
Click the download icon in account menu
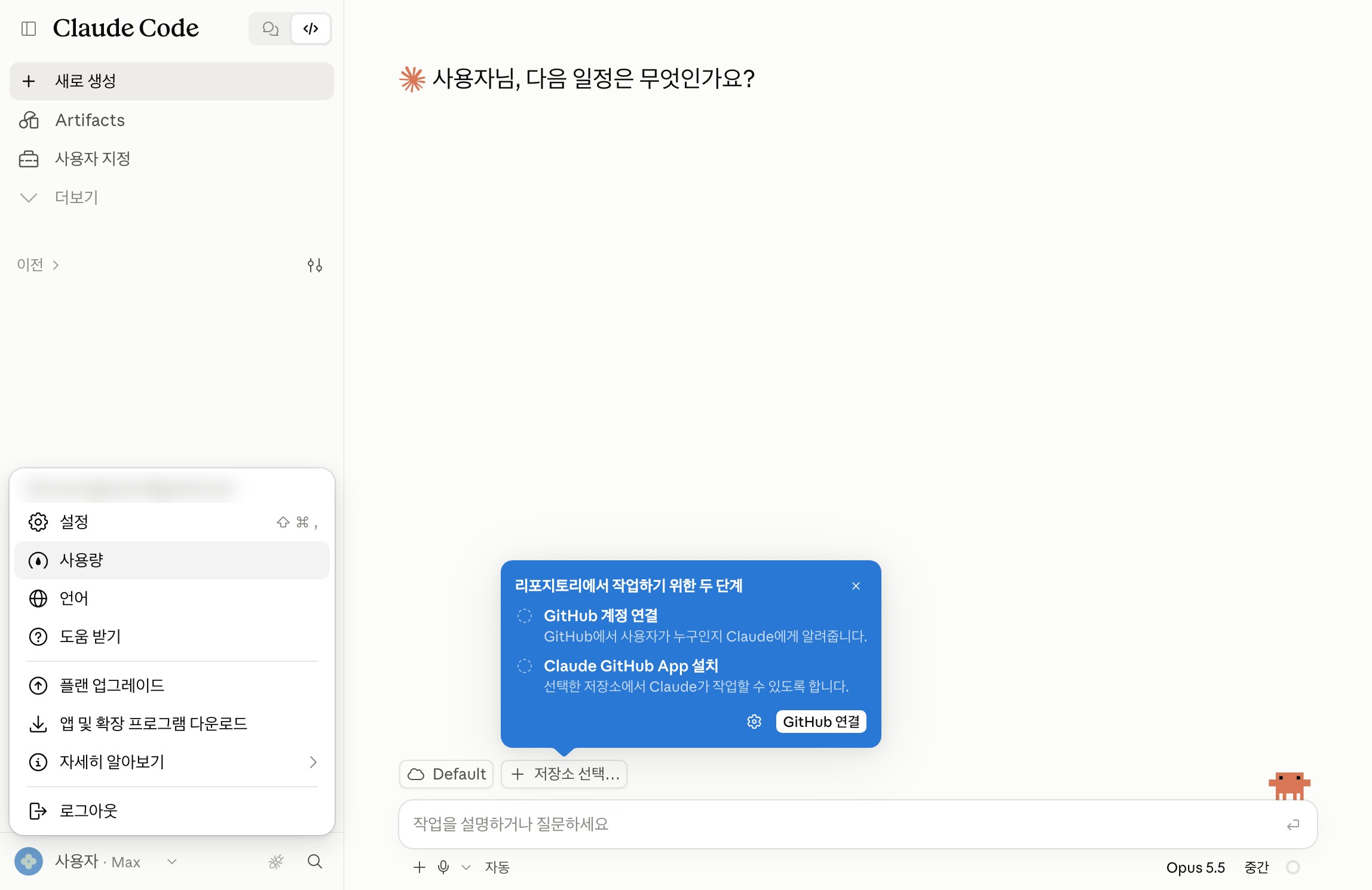coord(38,724)
